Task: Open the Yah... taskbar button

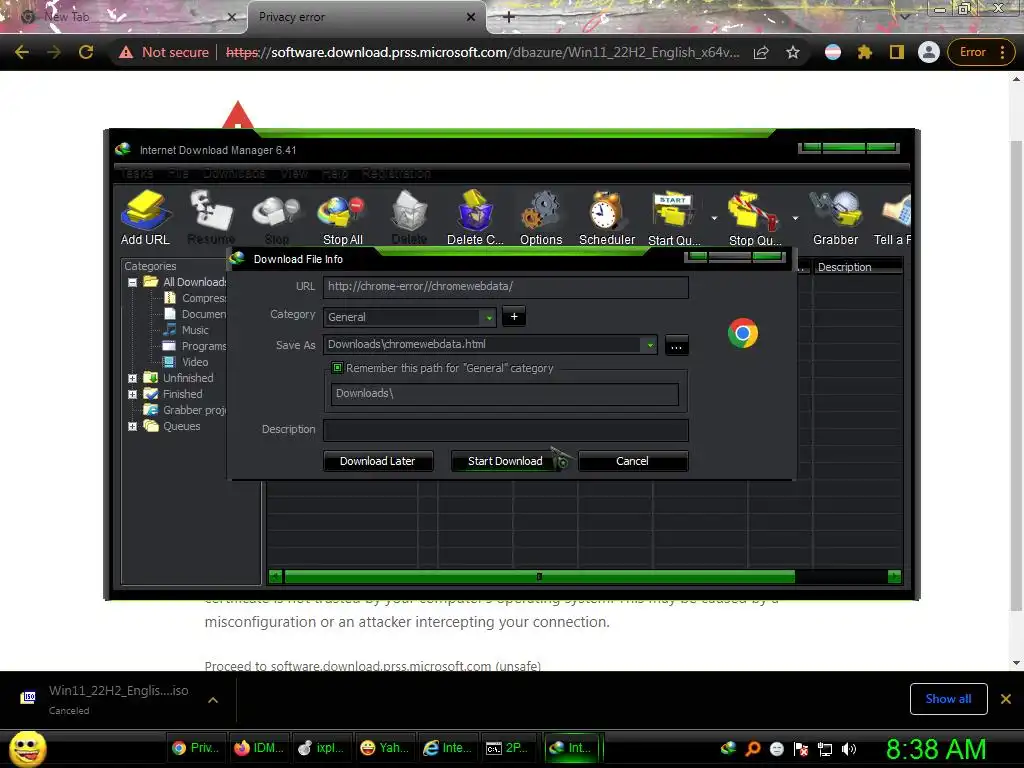Action: click(385, 748)
